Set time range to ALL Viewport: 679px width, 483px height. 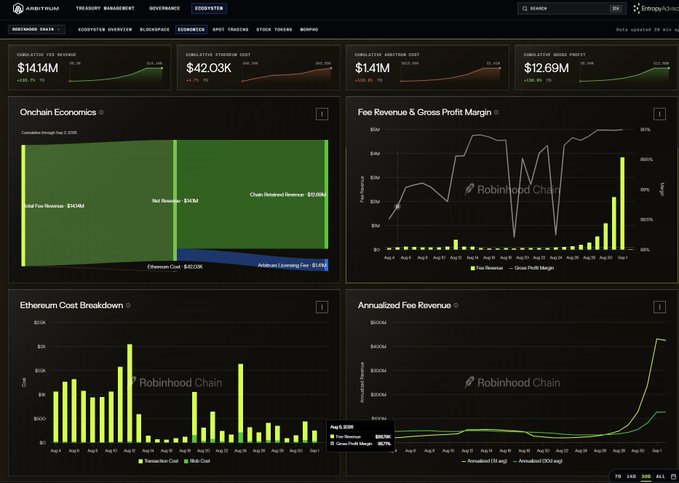click(660, 477)
